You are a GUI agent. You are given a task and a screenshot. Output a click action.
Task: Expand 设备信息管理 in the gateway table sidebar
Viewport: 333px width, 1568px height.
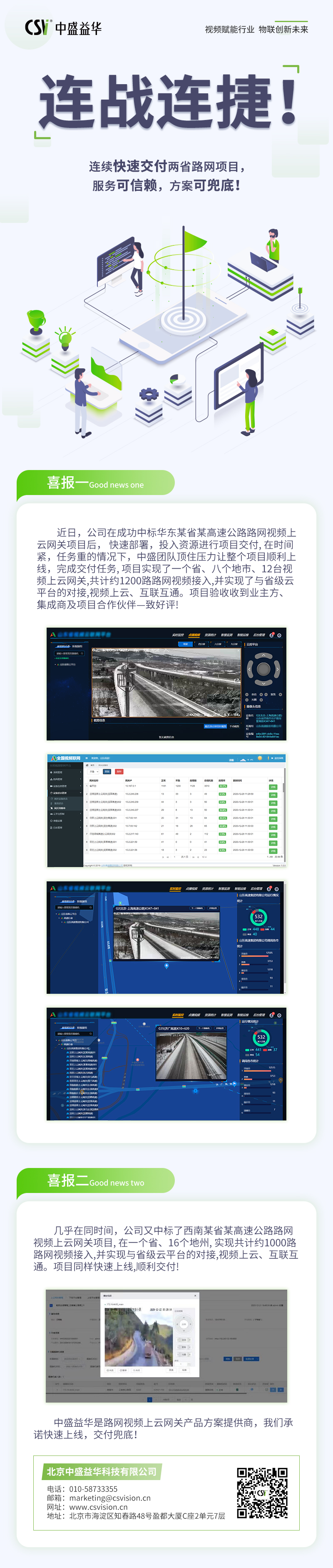(66, 786)
